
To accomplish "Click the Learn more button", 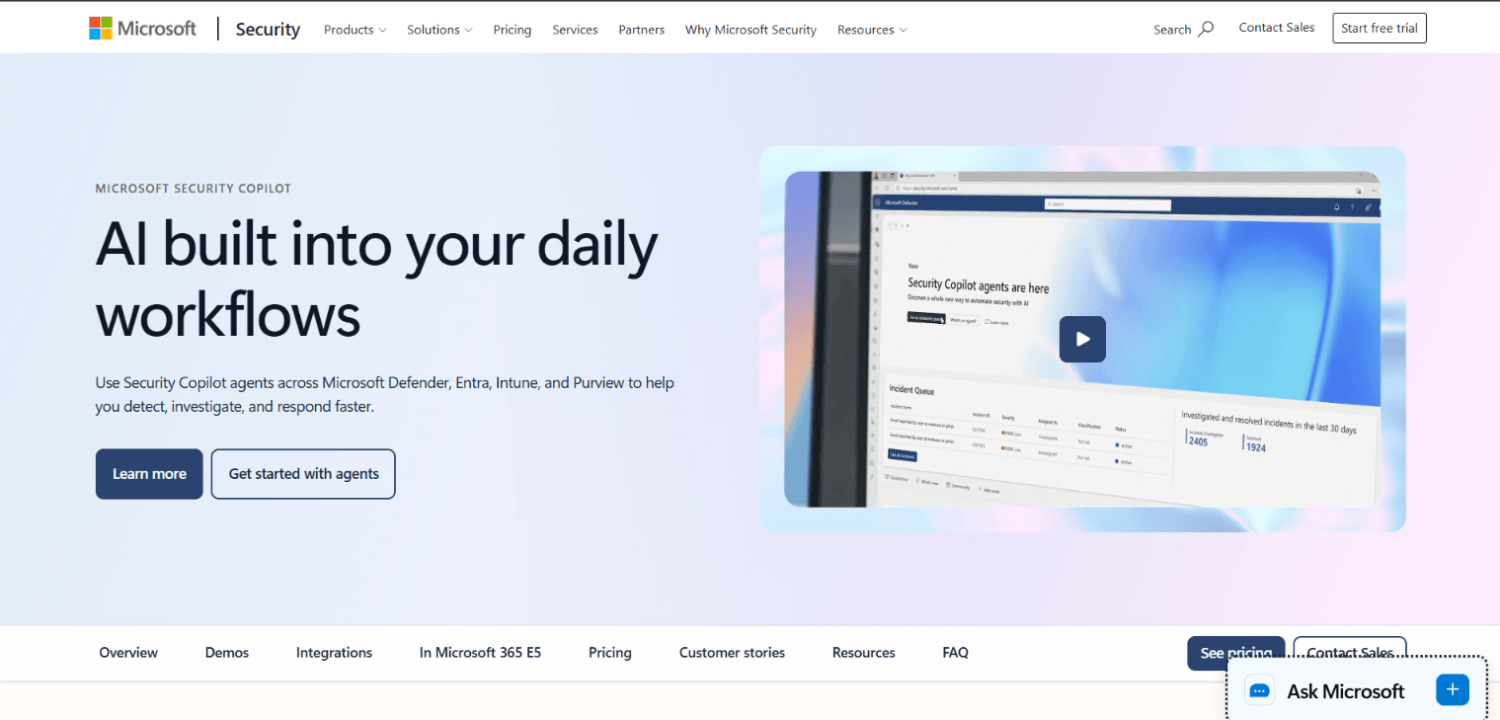I will coord(149,474).
